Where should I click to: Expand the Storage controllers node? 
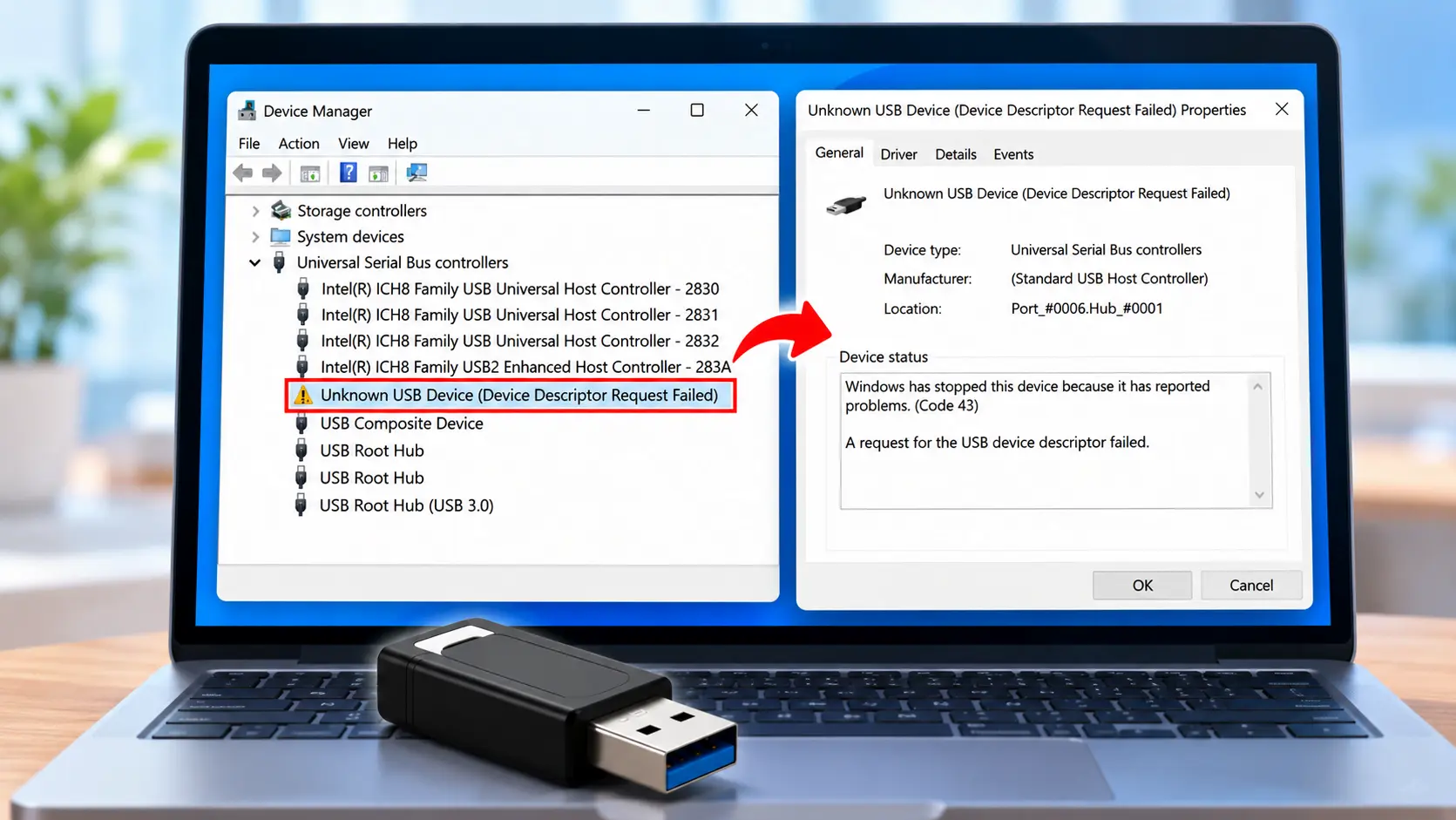pyautogui.click(x=255, y=211)
